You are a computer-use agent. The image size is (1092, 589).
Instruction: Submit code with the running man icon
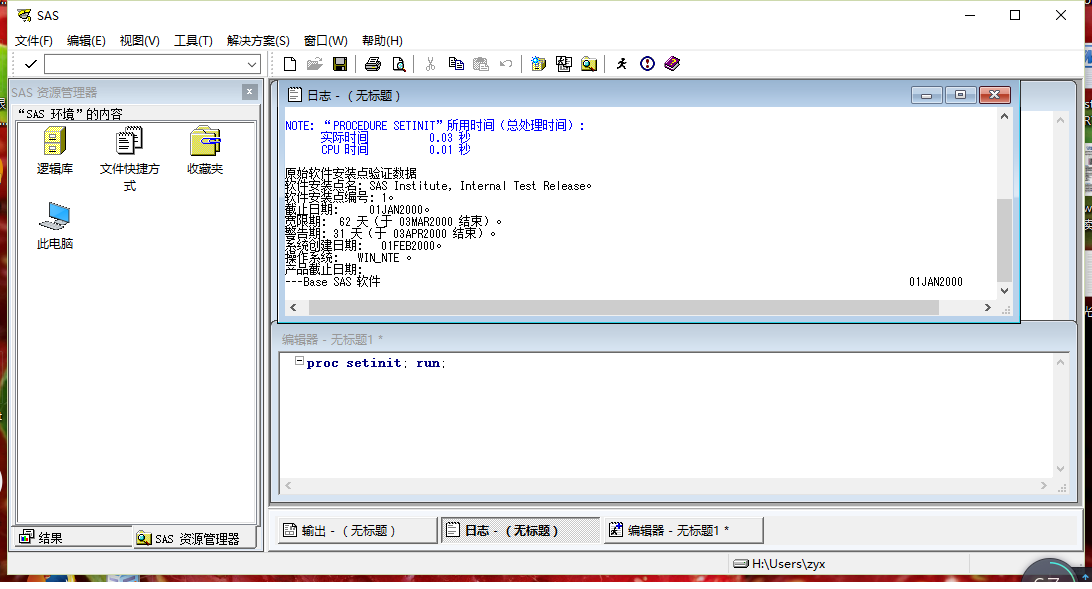pyautogui.click(x=621, y=64)
